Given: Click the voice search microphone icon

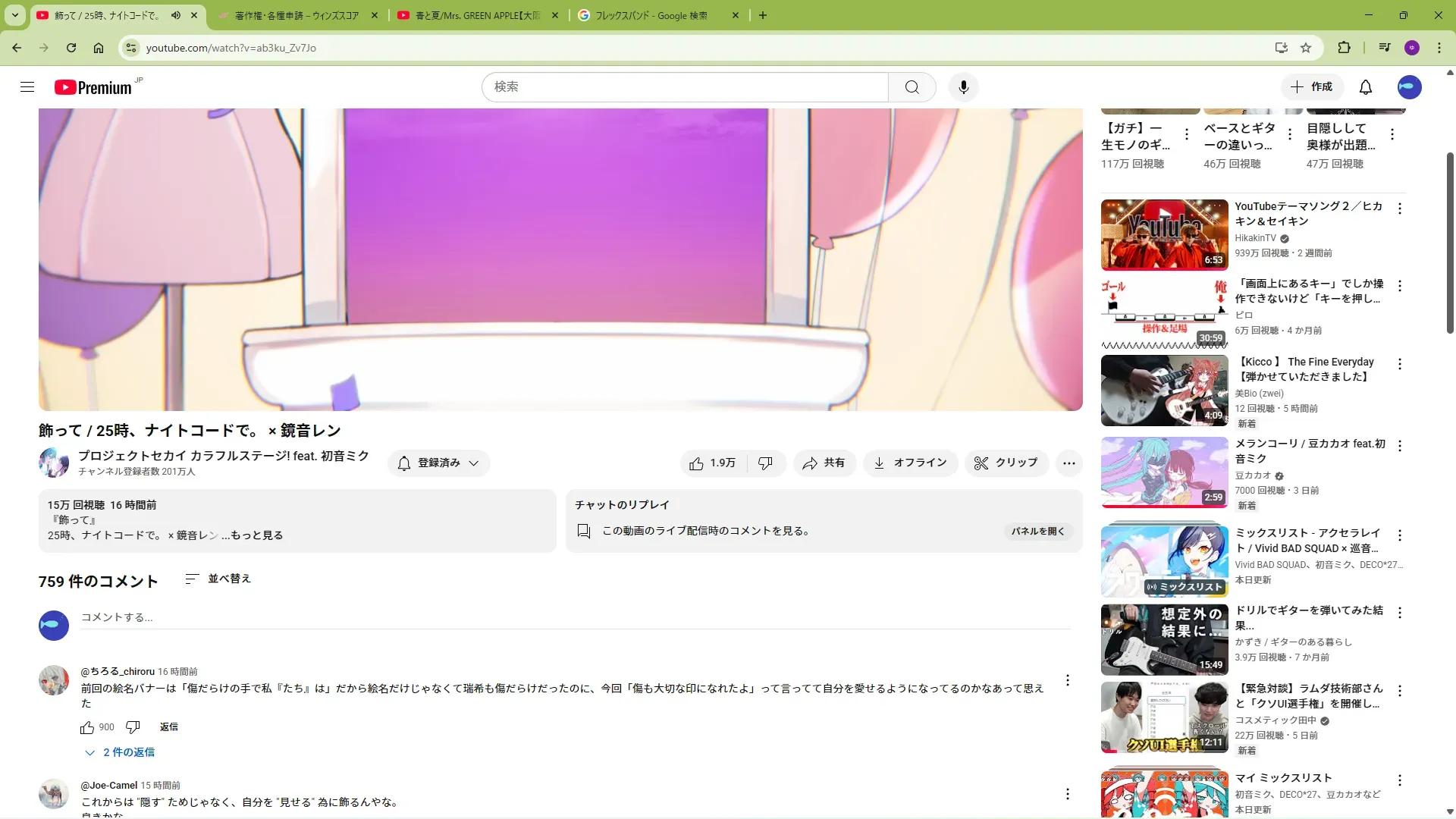Looking at the screenshot, I should (x=963, y=87).
